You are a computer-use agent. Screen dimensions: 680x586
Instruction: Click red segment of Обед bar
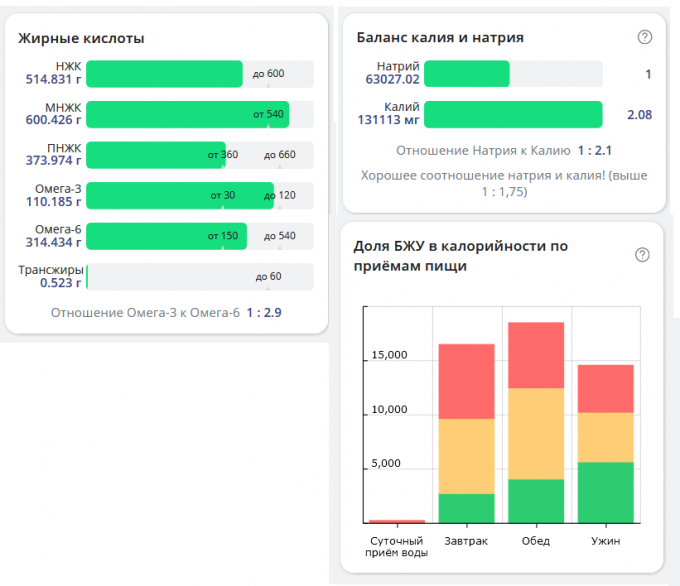click(536, 355)
